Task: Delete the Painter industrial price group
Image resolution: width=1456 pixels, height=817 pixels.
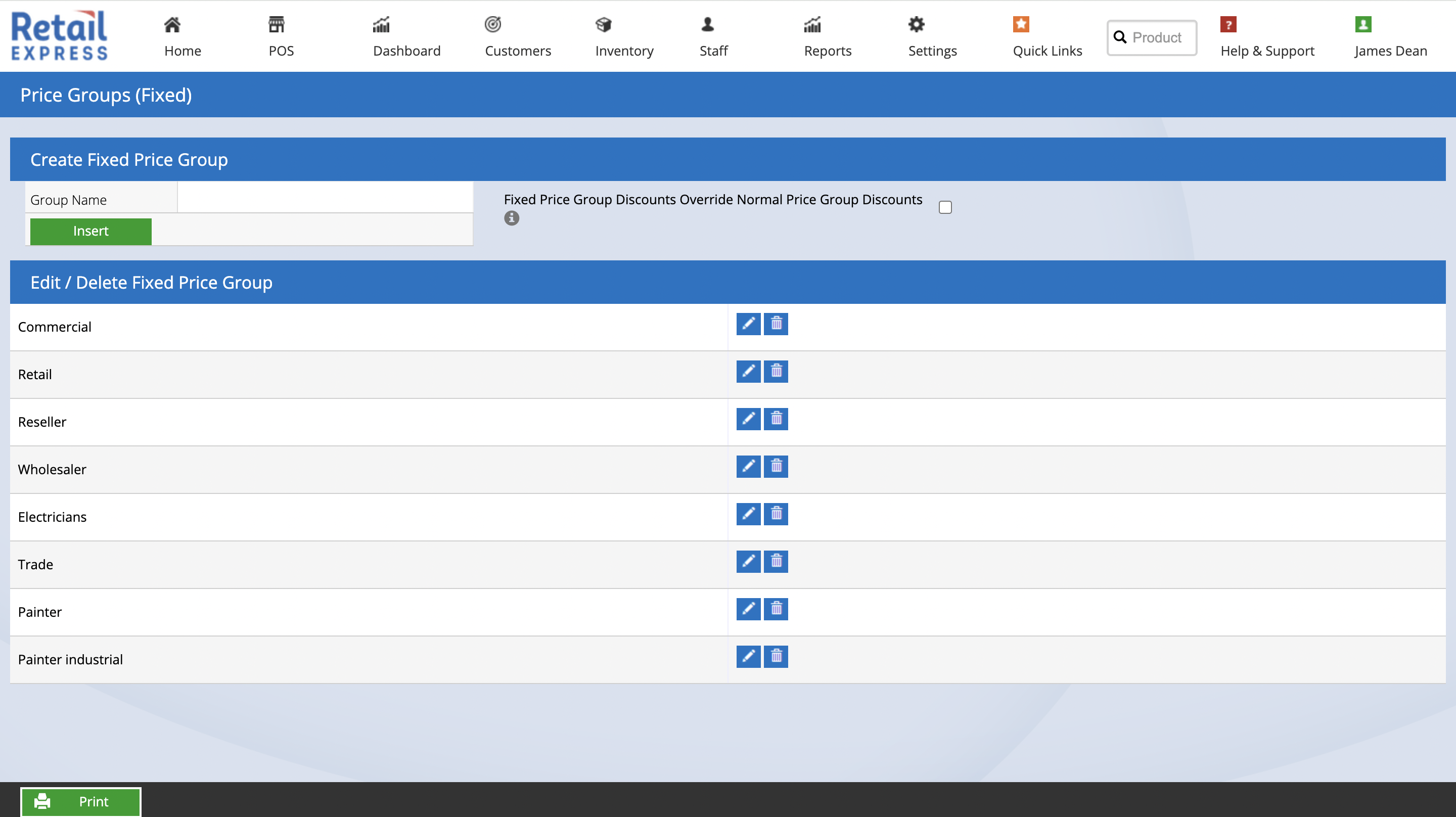Action: [776, 656]
